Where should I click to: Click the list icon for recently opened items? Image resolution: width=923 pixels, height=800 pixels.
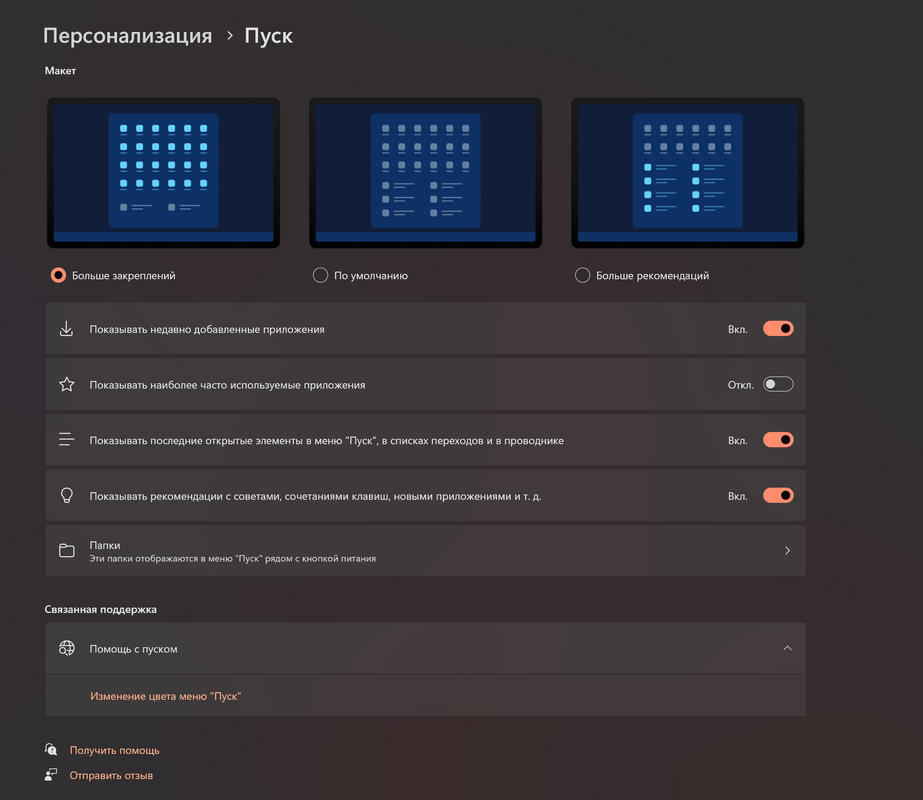[67, 440]
